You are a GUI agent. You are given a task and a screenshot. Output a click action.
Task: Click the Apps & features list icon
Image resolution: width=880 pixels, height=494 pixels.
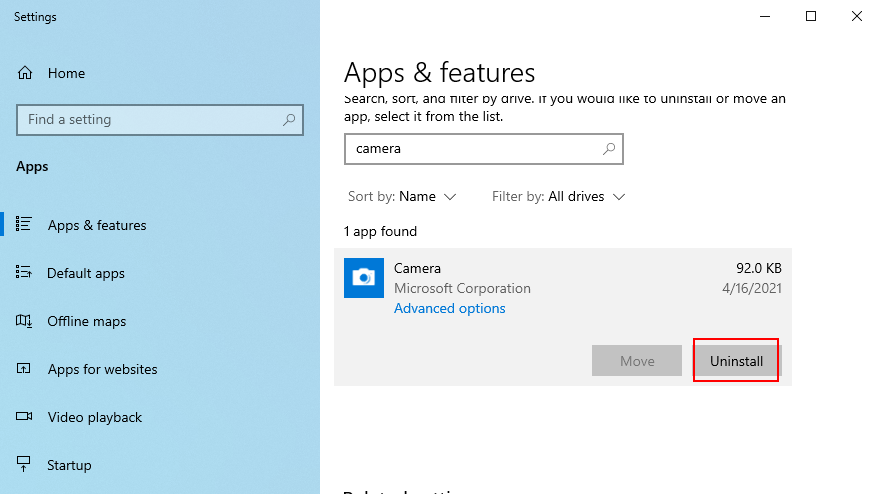point(24,224)
